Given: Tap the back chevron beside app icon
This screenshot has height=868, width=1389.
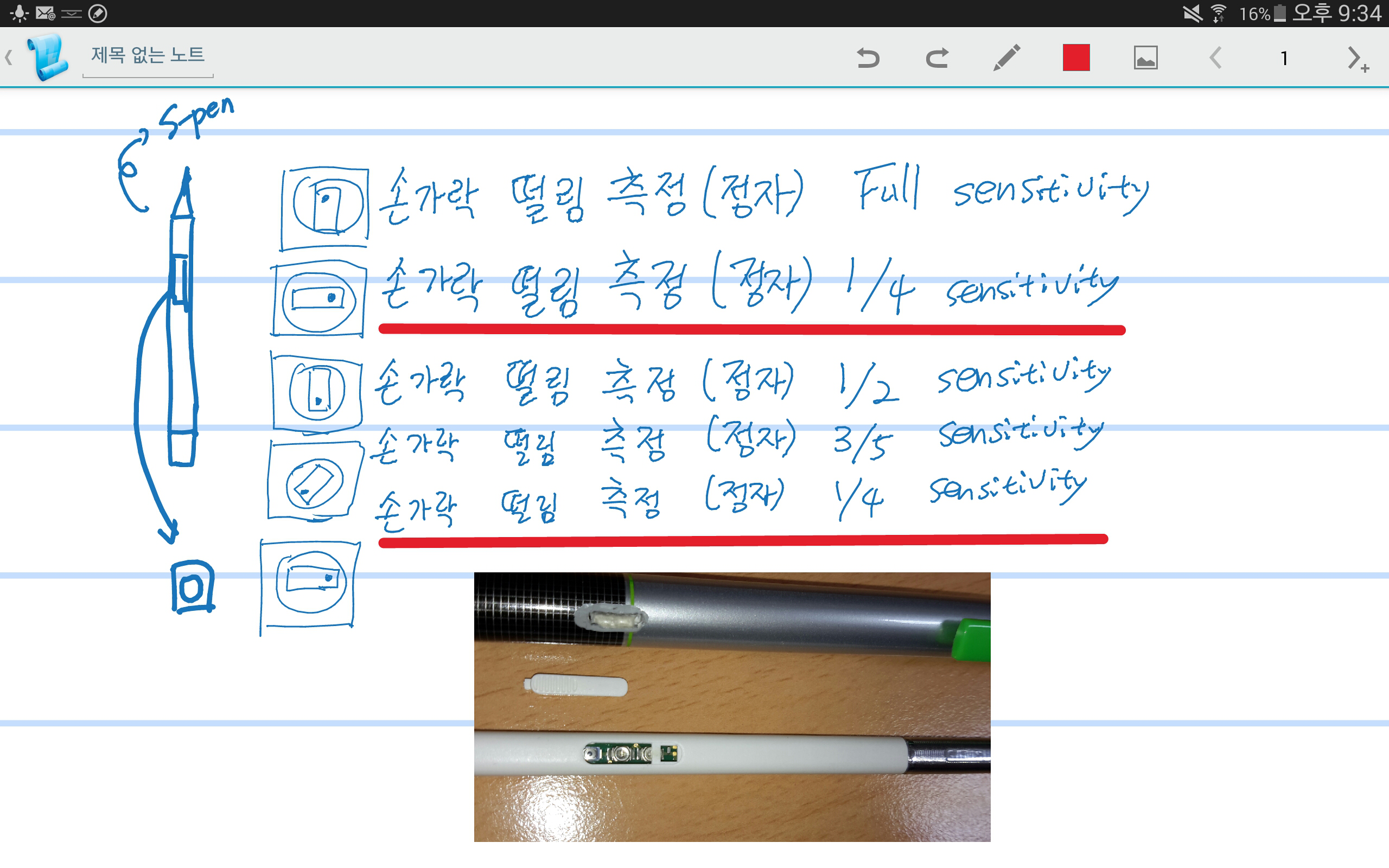Looking at the screenshot, I should coord(9,58).
